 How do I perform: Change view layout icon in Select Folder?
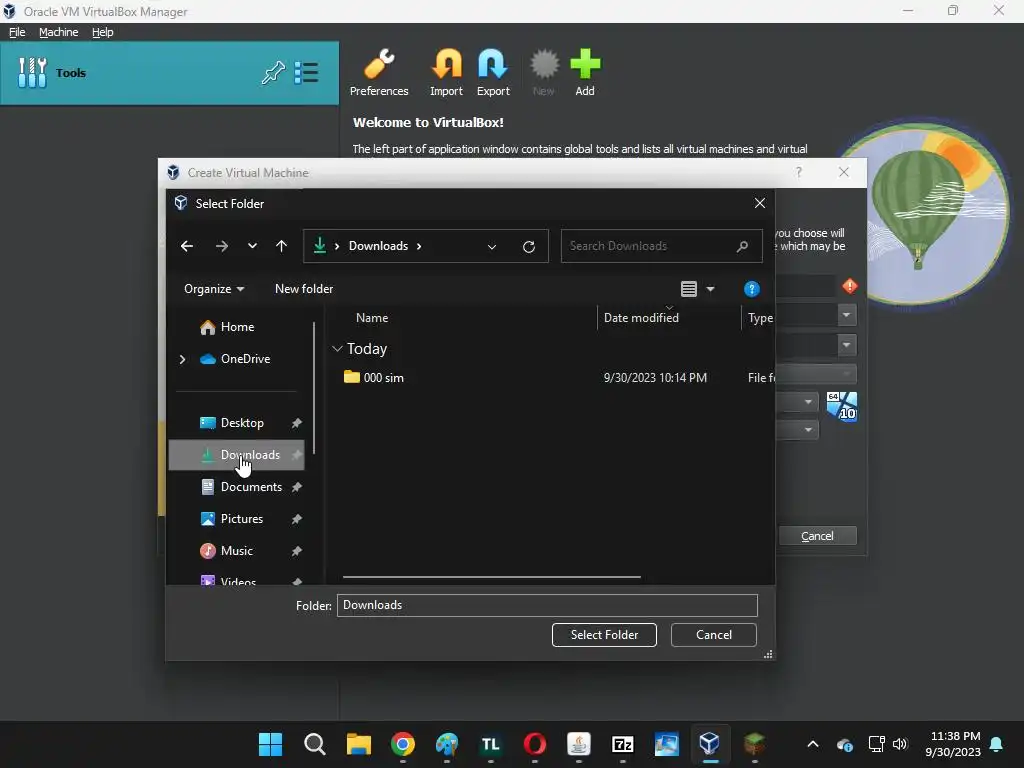688,289
